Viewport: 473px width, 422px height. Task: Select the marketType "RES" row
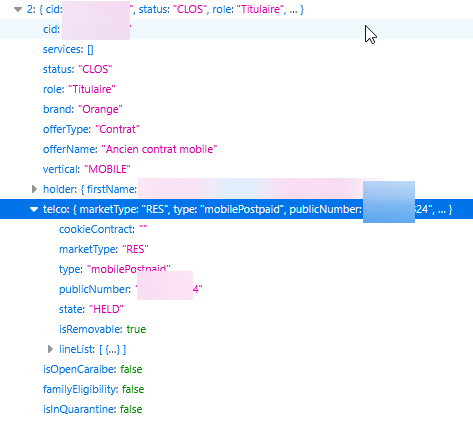[236, 249]
